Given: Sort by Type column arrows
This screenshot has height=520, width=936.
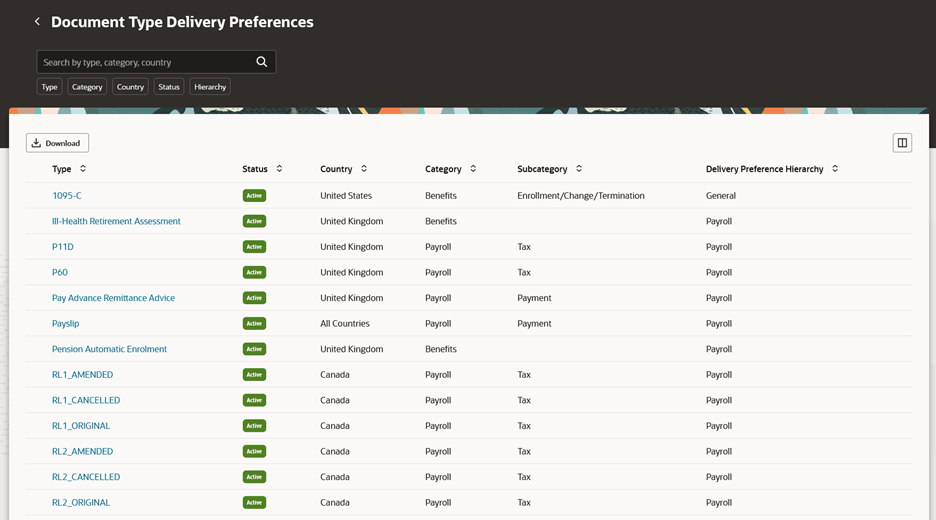Looking at the screenshot, I should coord(83,169).
